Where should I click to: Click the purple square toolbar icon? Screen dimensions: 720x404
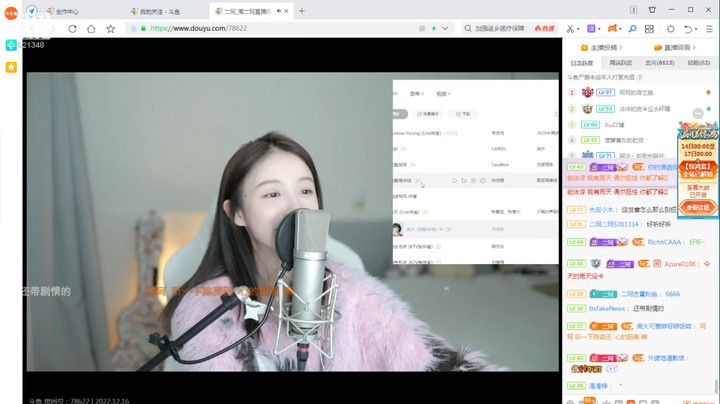point(591,28)
